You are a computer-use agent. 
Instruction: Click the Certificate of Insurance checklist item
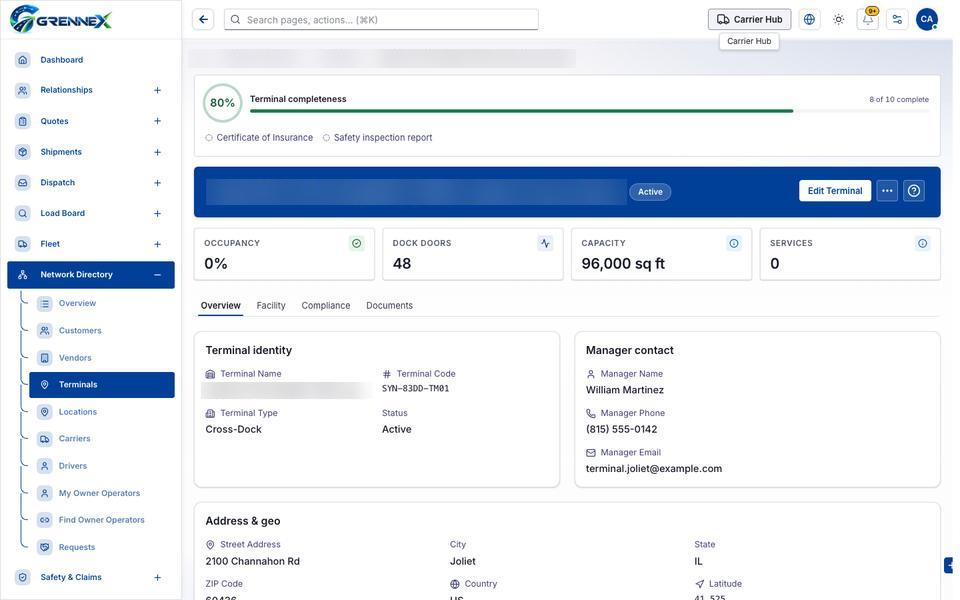coord(259,138)
